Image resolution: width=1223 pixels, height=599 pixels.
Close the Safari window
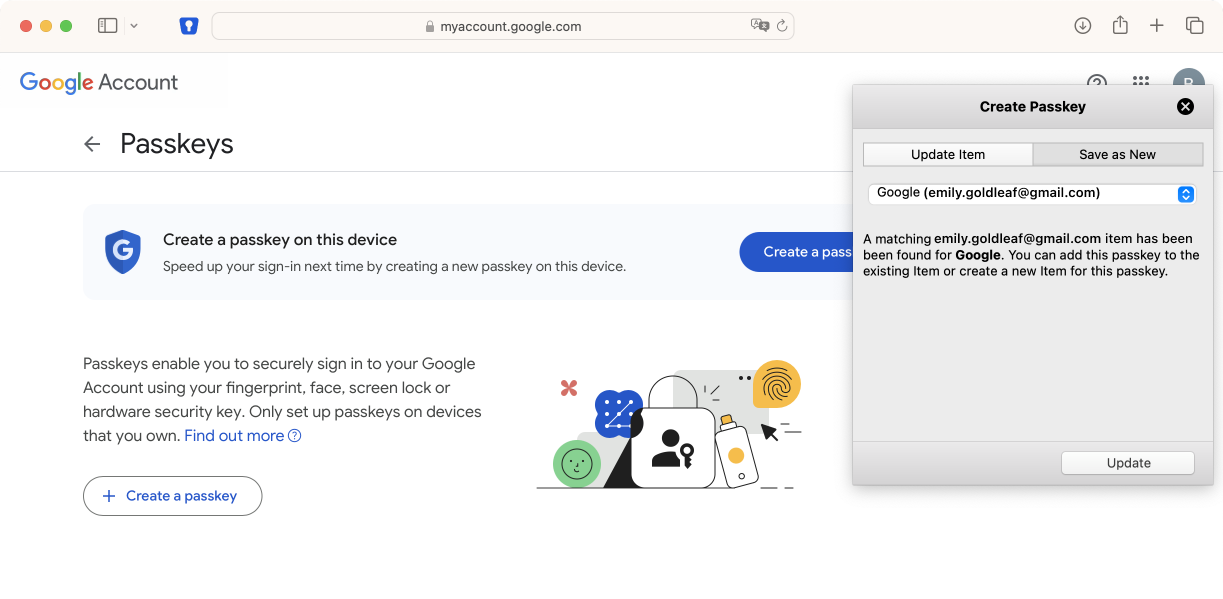coord(26,26)
